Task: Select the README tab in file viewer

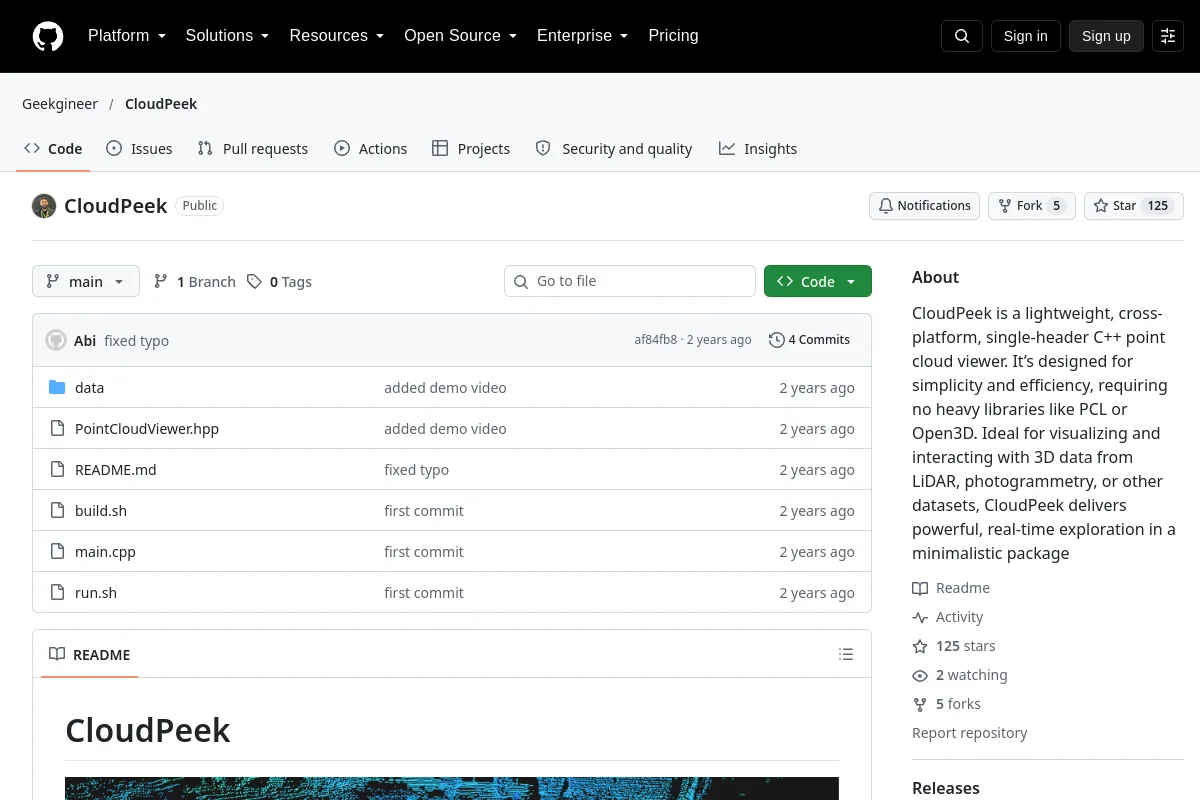Action: [90, 655]
